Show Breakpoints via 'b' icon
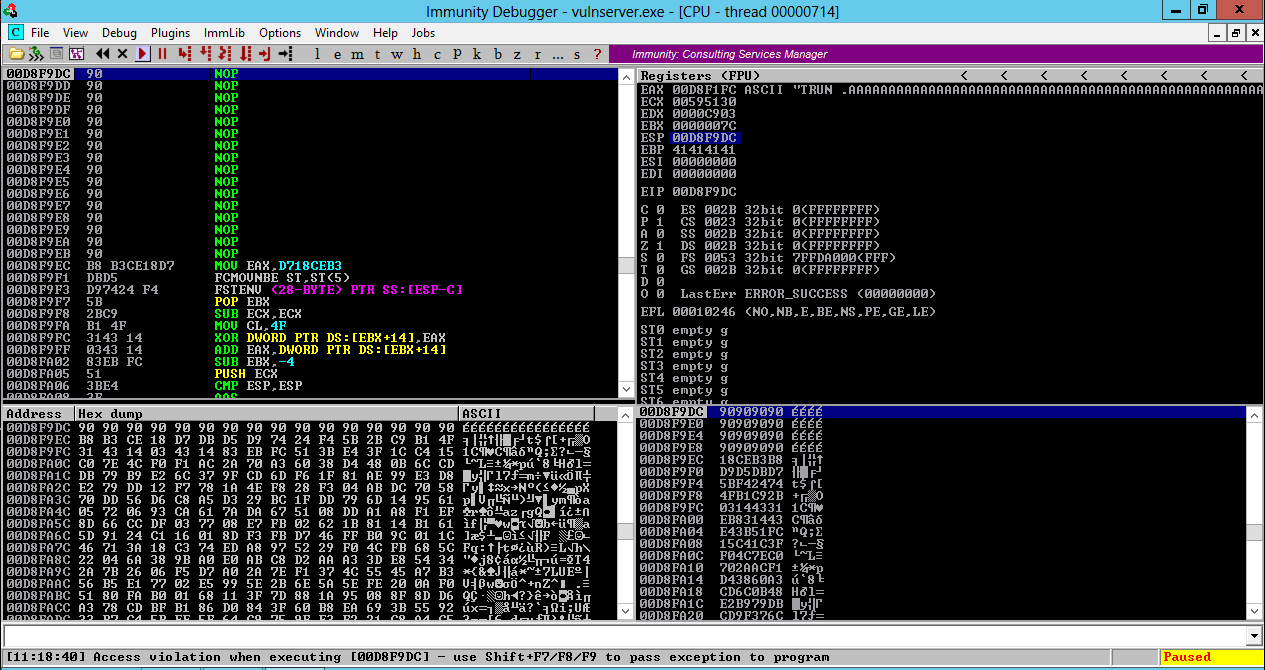The width and height of the screenshot is (1265, 670). [498, 53]
